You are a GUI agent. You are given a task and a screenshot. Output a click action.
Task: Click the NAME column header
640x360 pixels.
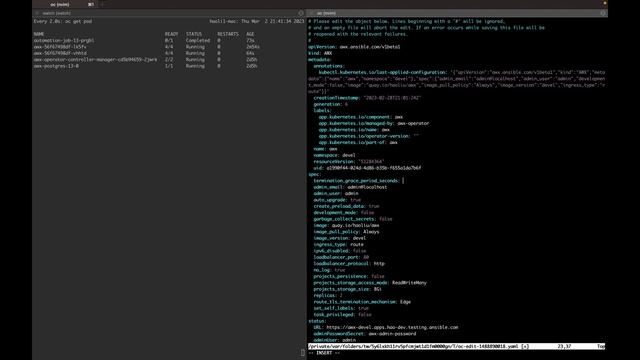point(39,34)
